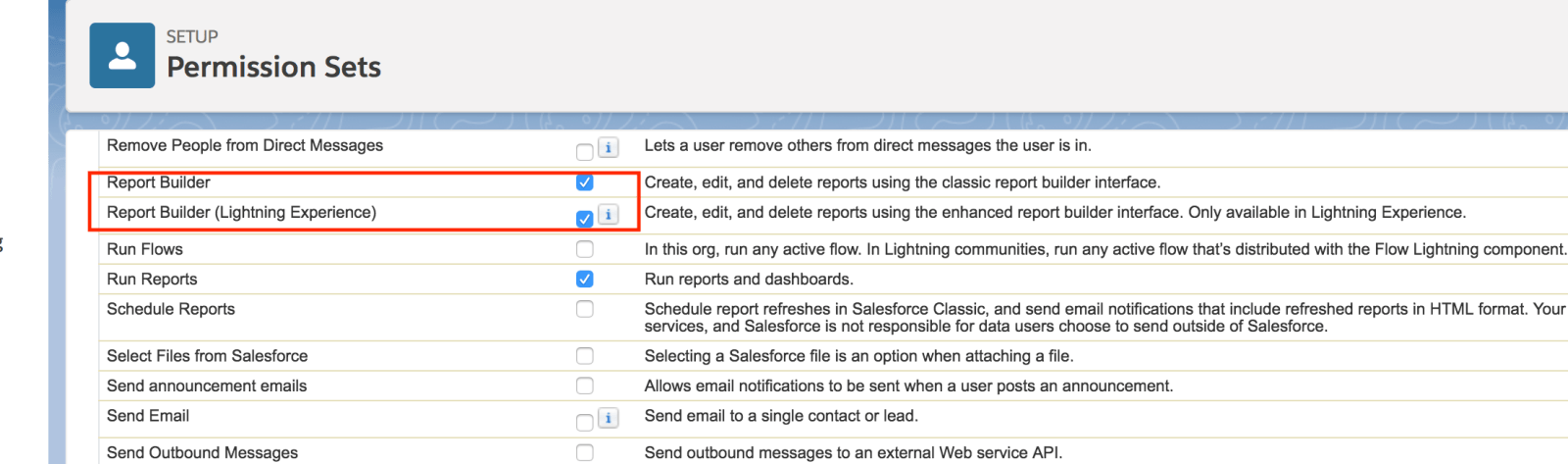The image size is (1568, 464).
Task: Select the 'Run Flows' permission label
Action: [145, 249]
